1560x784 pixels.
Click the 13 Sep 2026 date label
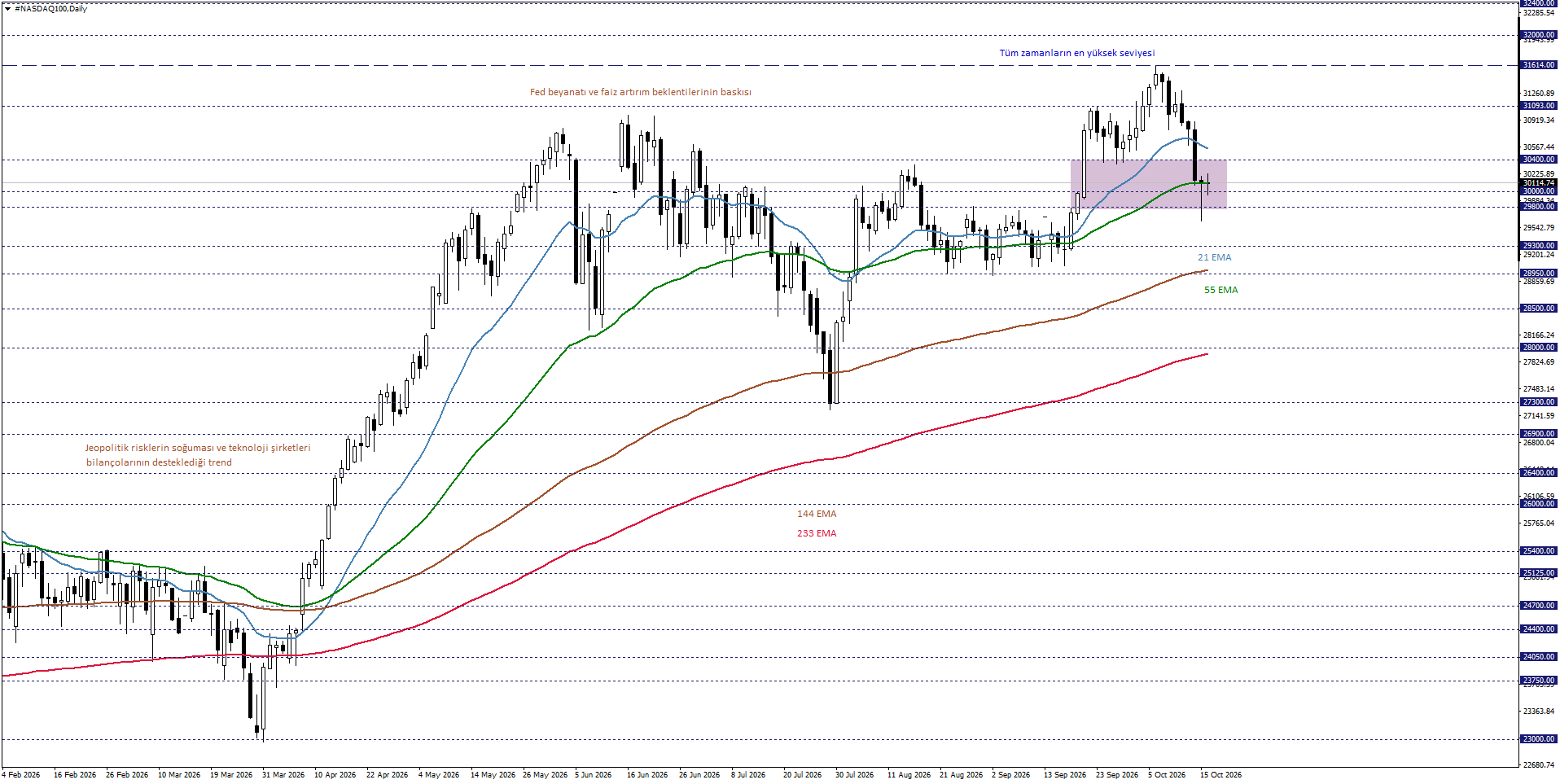1065,775
